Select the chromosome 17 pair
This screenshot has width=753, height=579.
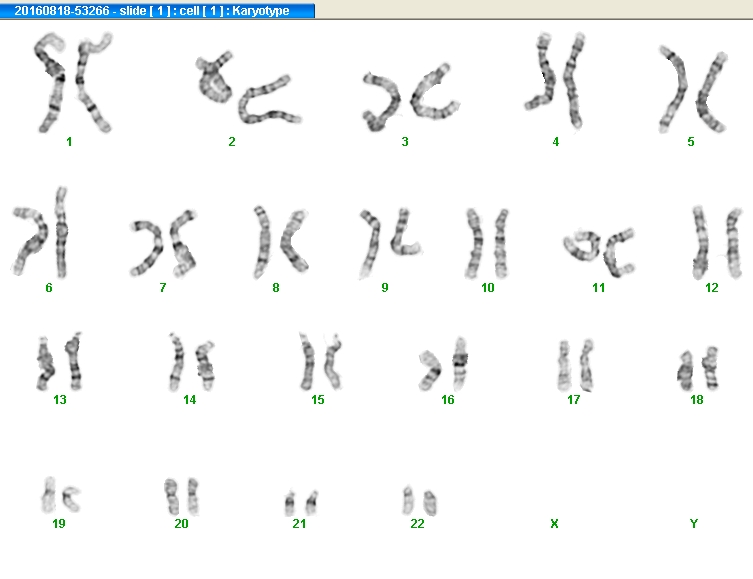pos(576,365)
